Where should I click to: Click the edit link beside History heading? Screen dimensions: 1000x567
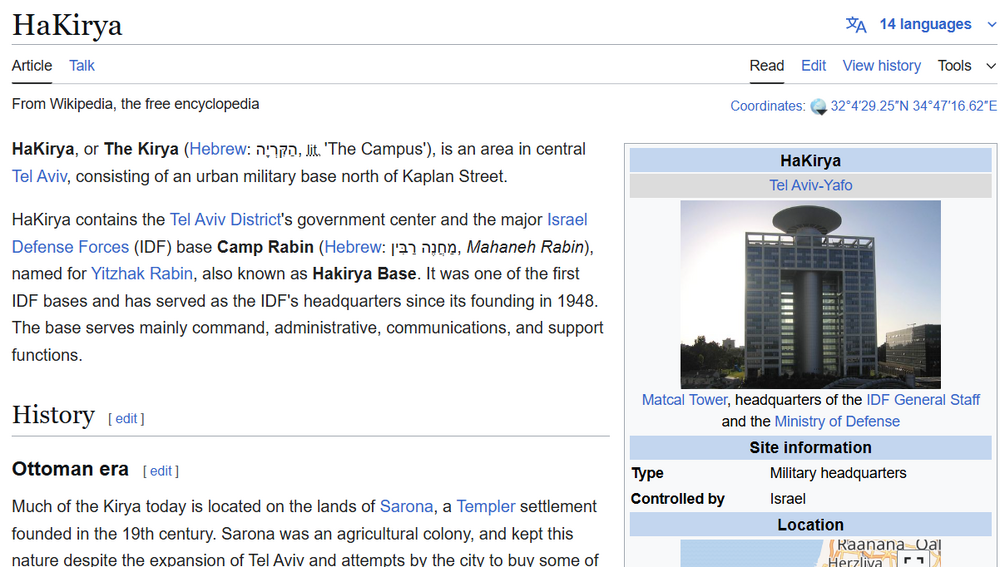126,419
